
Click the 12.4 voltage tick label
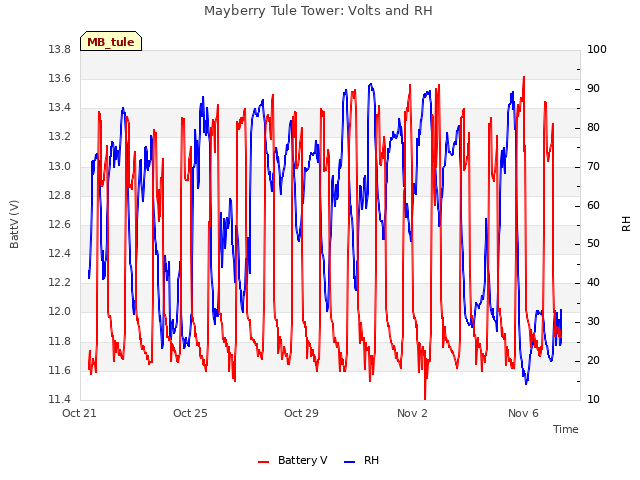[60, 253]
